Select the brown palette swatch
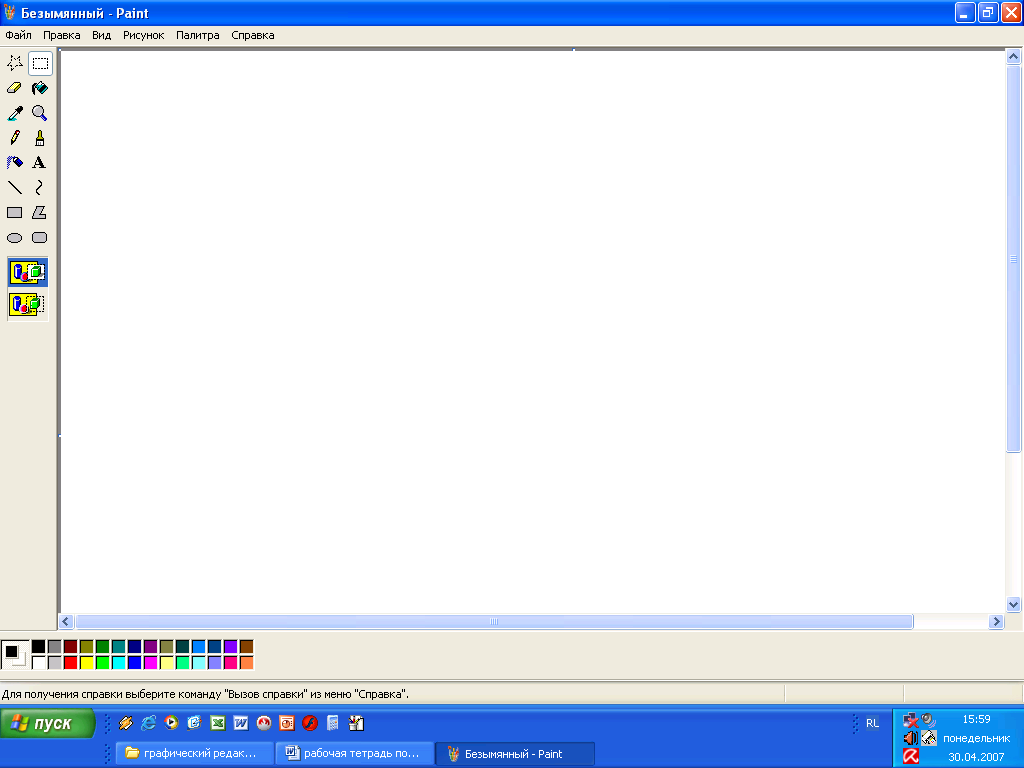1024x768 pixels. (246, 647)
